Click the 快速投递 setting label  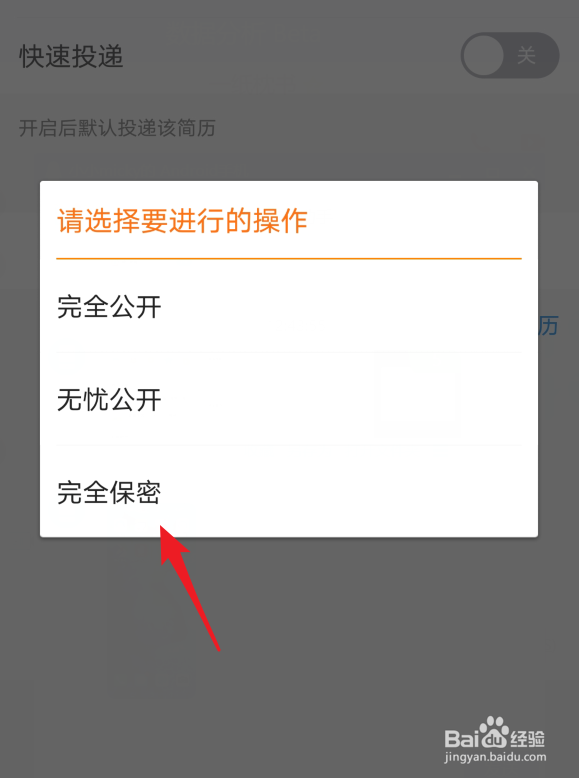point(71,56)
